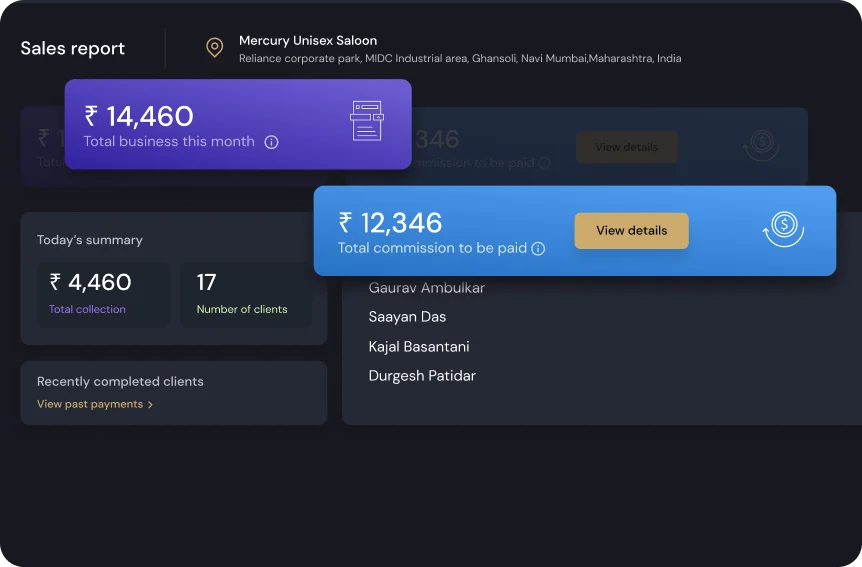Select Gaurav Ambulkar from the list
The width and height of the screenshot is (862, 567).
point(427,288)
